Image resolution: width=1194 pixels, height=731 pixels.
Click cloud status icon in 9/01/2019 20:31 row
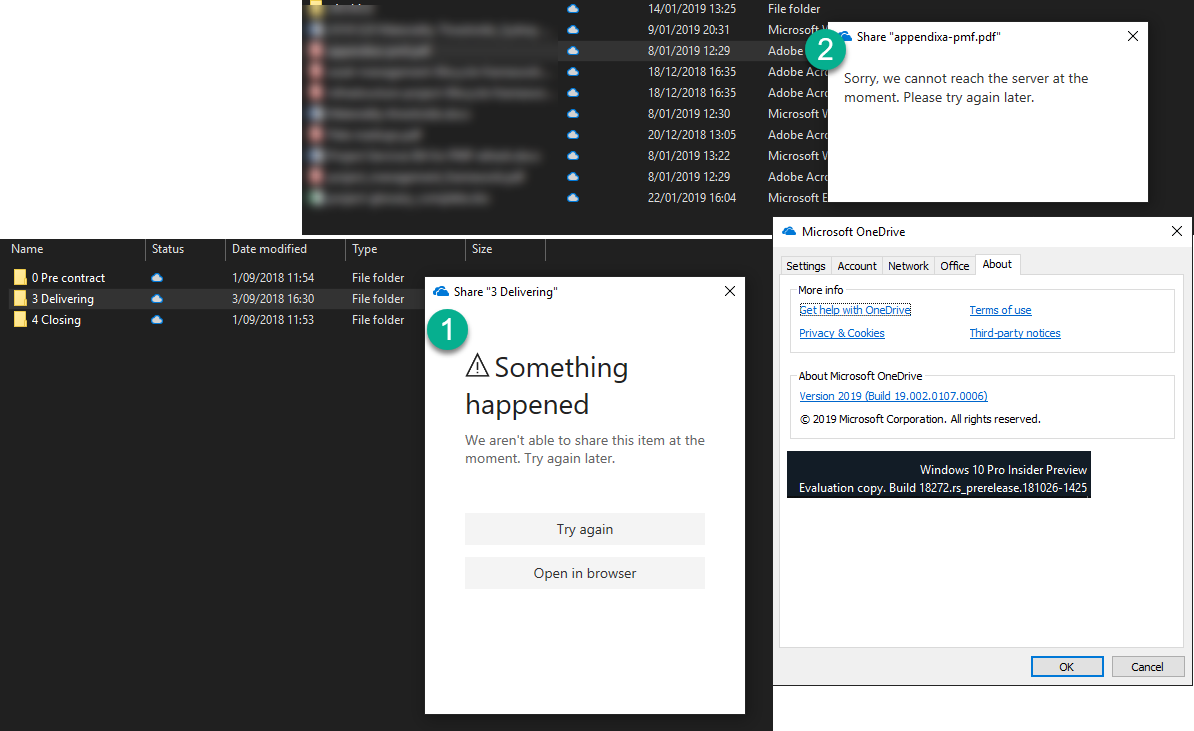573,30
